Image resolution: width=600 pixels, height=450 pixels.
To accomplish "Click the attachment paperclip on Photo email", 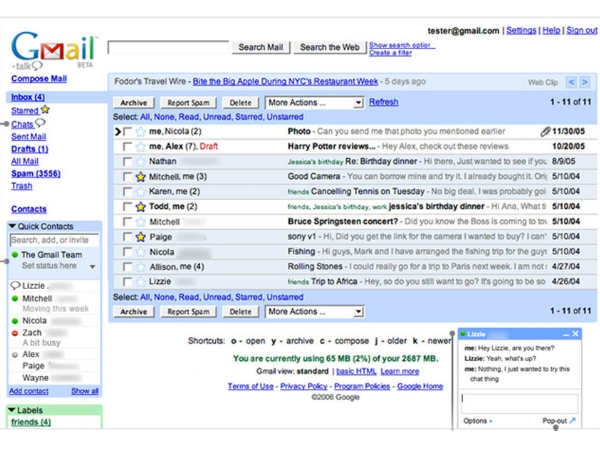I will [545, 132].
